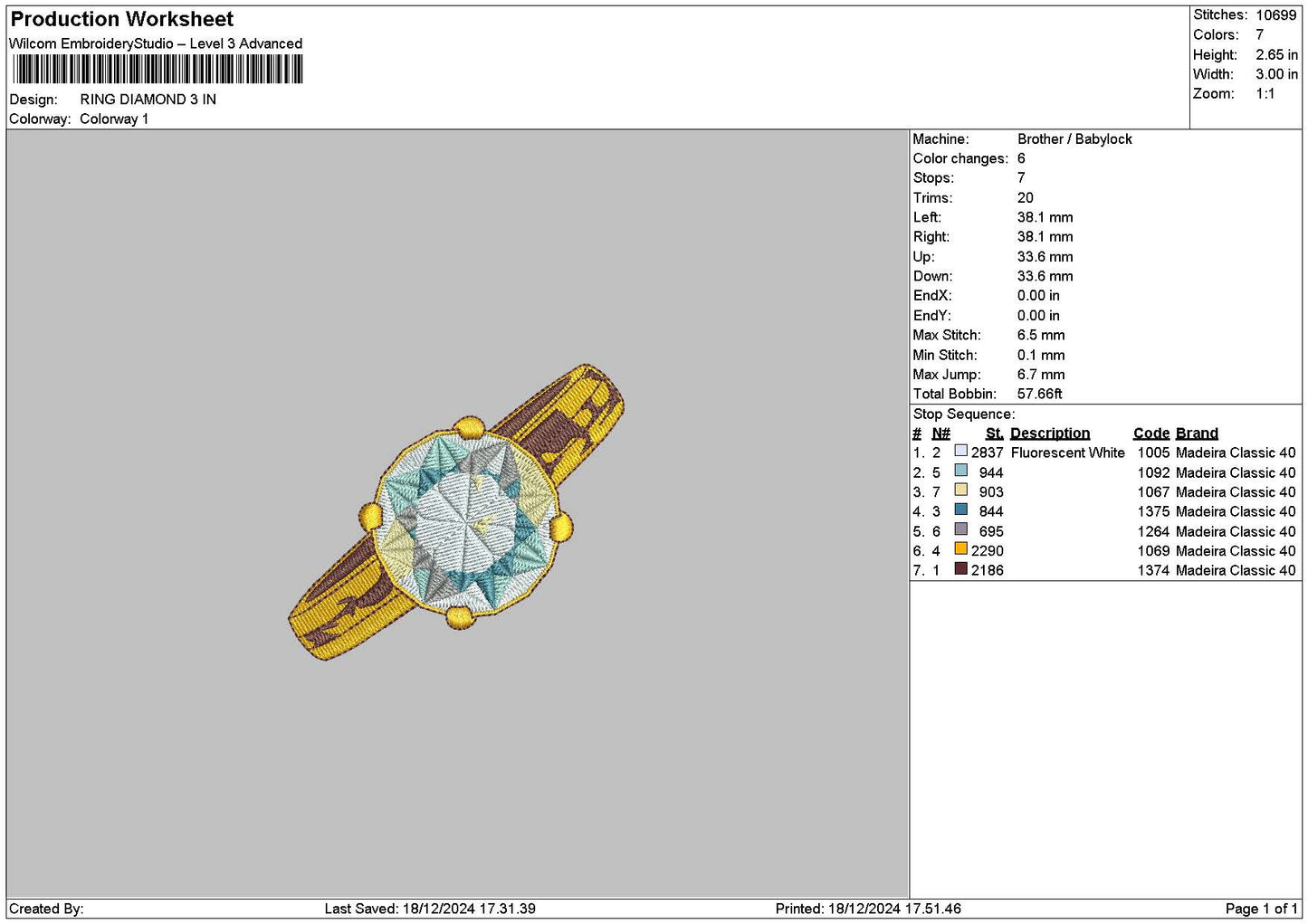This screenshot has width=1308, height=924.
Task: Click stitch count 2186 in row 7
Action: point(988,571)
